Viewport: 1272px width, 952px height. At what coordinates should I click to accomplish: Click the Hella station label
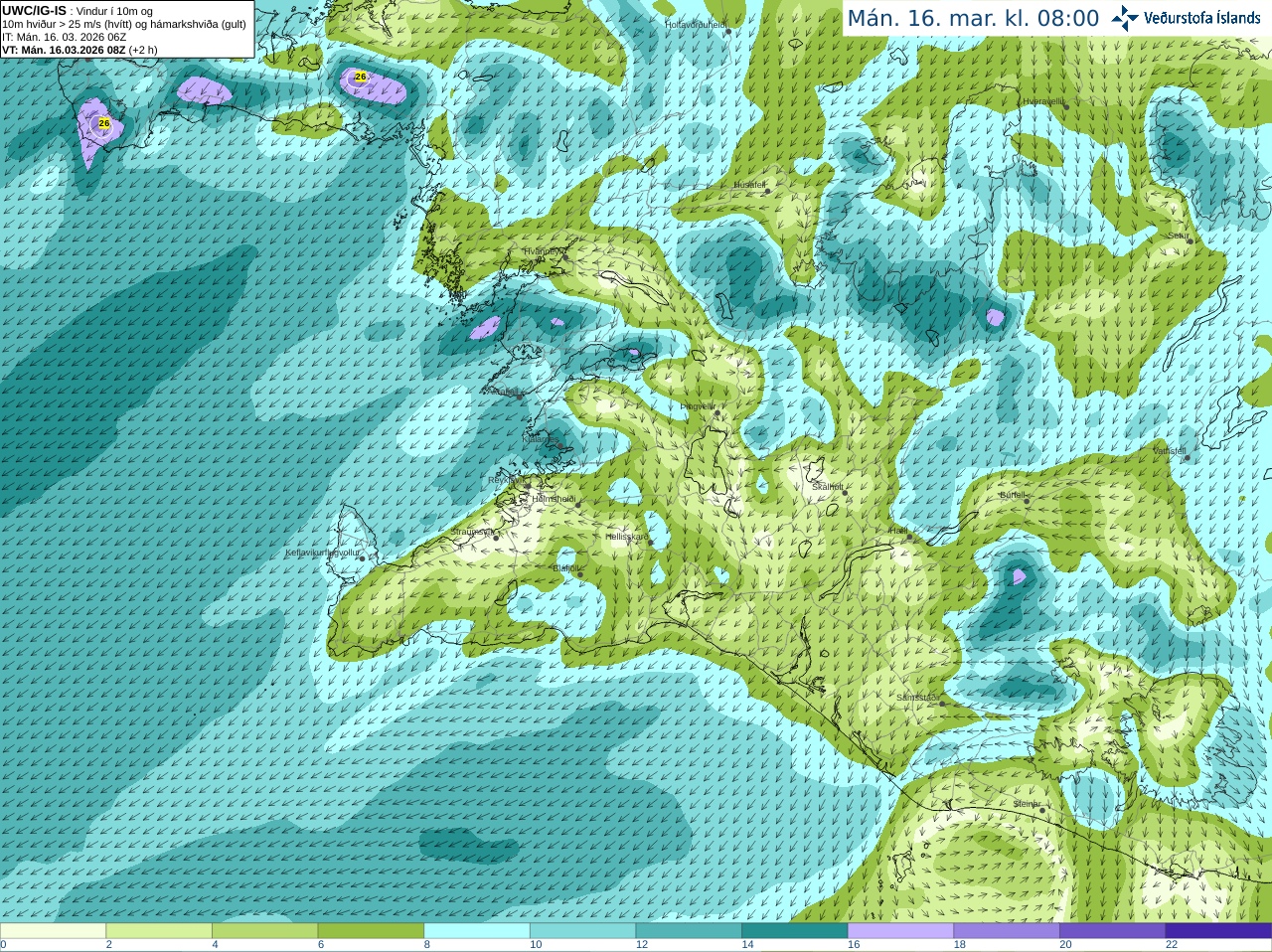pos(897,531)
